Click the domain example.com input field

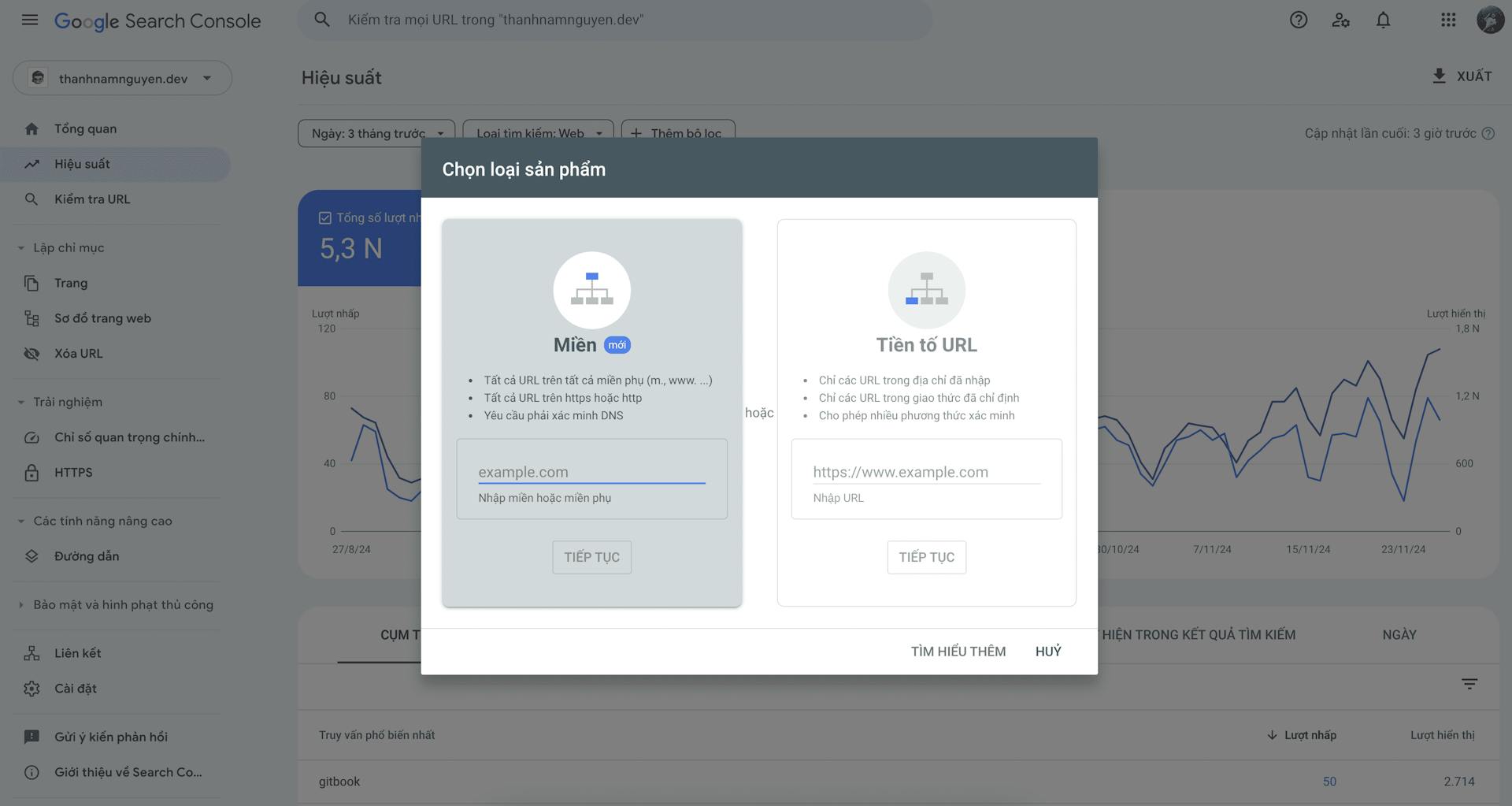[591, 472]
